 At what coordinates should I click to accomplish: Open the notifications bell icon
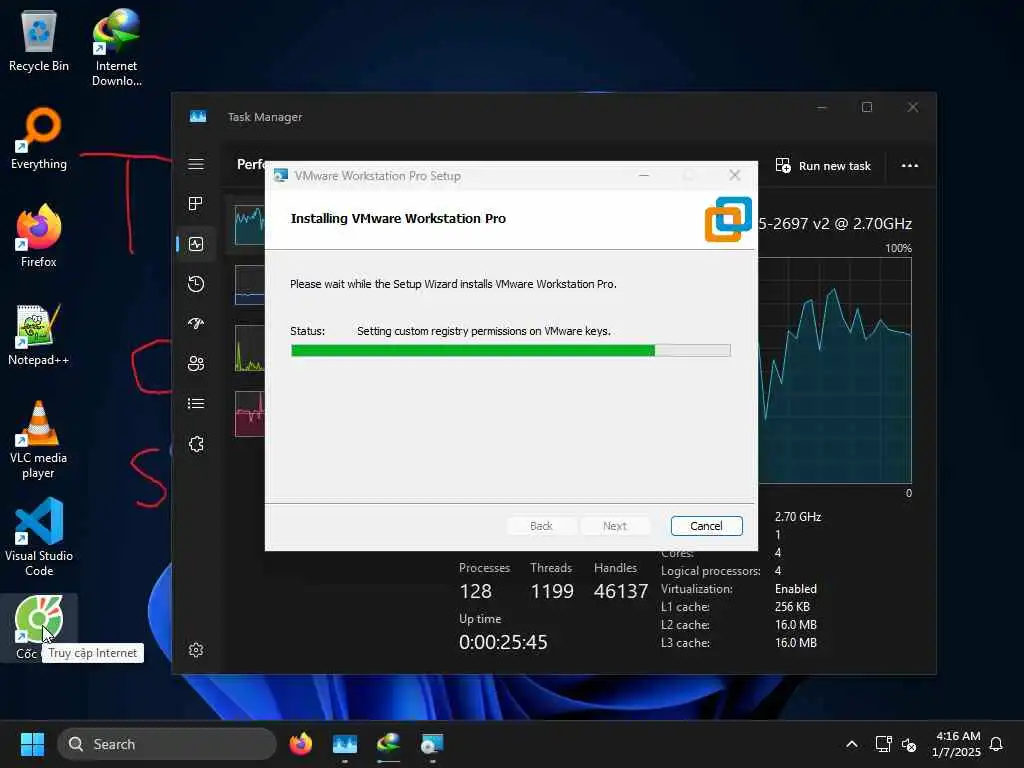pyautogui.click(x=996, y=744)
